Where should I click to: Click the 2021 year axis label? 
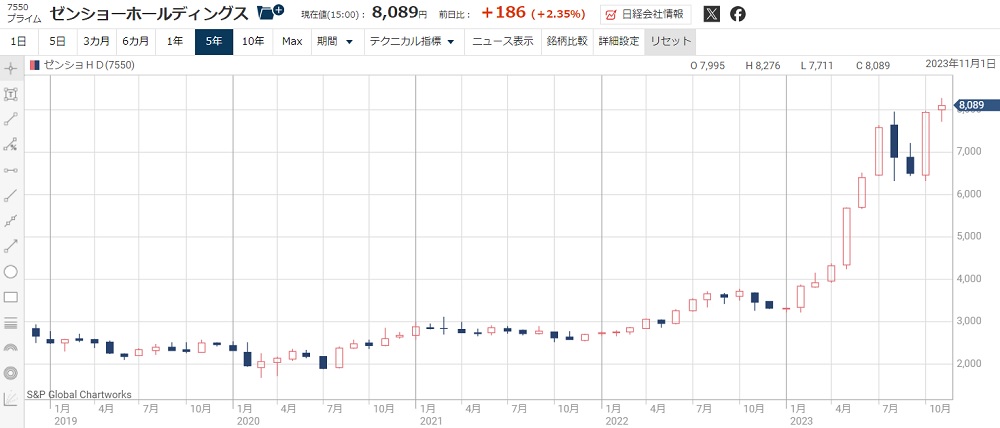[430, 422]
